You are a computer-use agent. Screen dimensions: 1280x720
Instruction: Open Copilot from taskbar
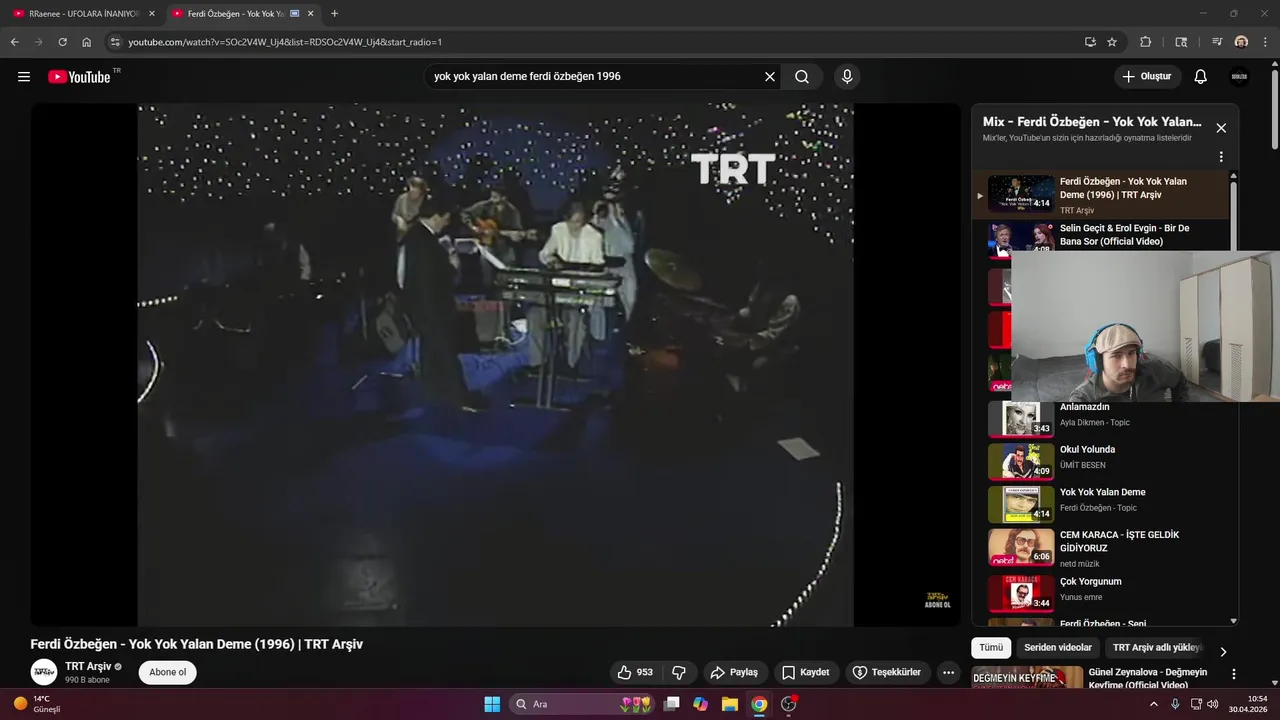click(700, 704)
